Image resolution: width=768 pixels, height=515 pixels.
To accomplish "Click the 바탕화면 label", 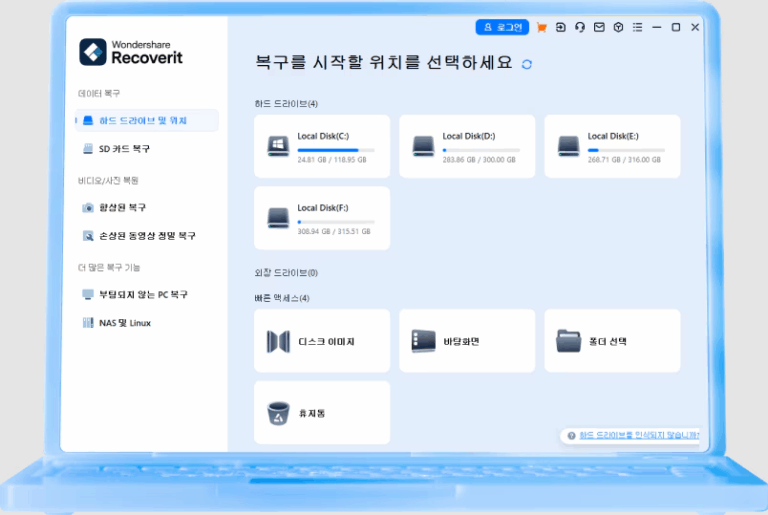I will (461, 342).
